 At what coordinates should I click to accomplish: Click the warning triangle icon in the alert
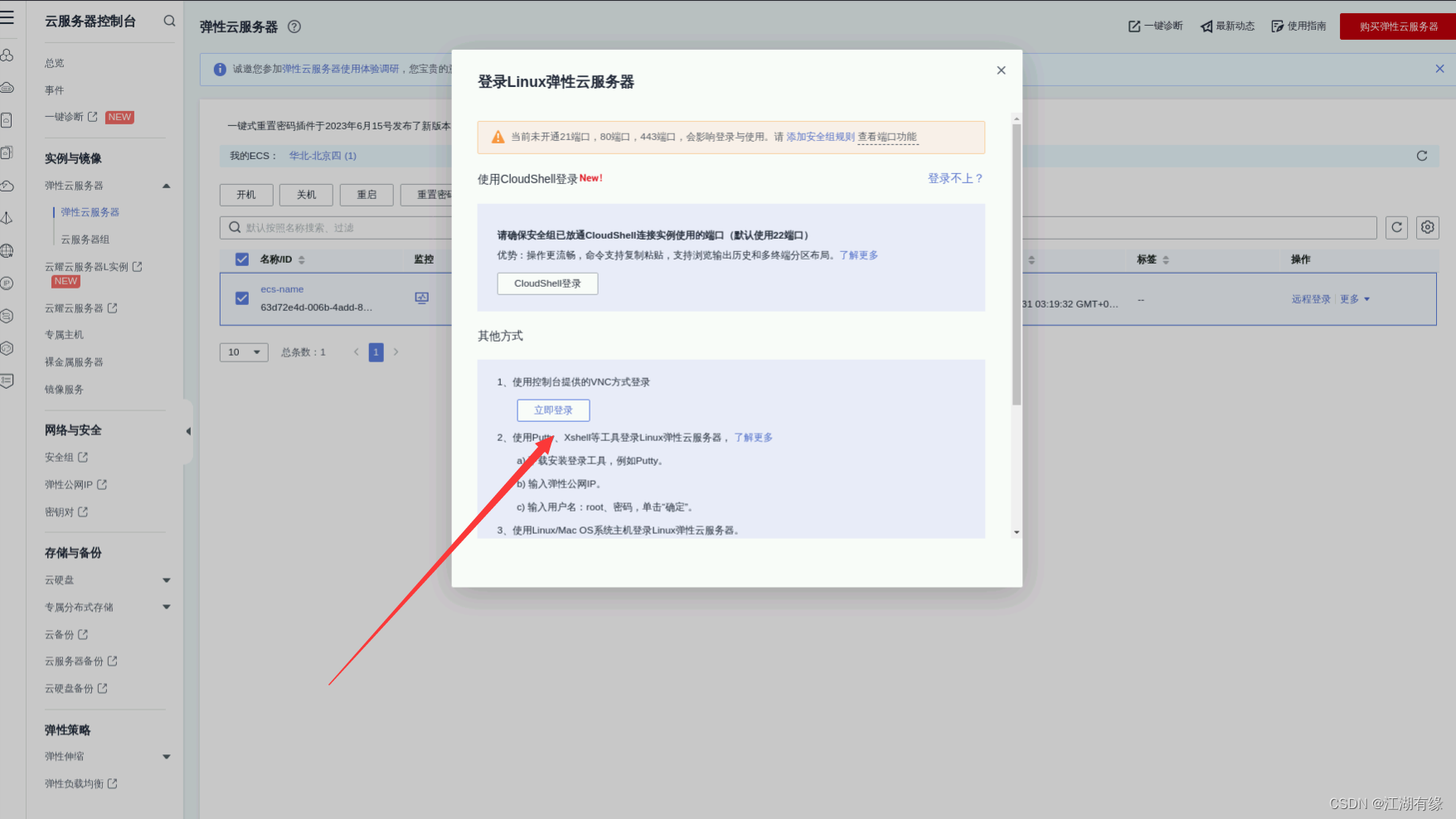(497, 137)
